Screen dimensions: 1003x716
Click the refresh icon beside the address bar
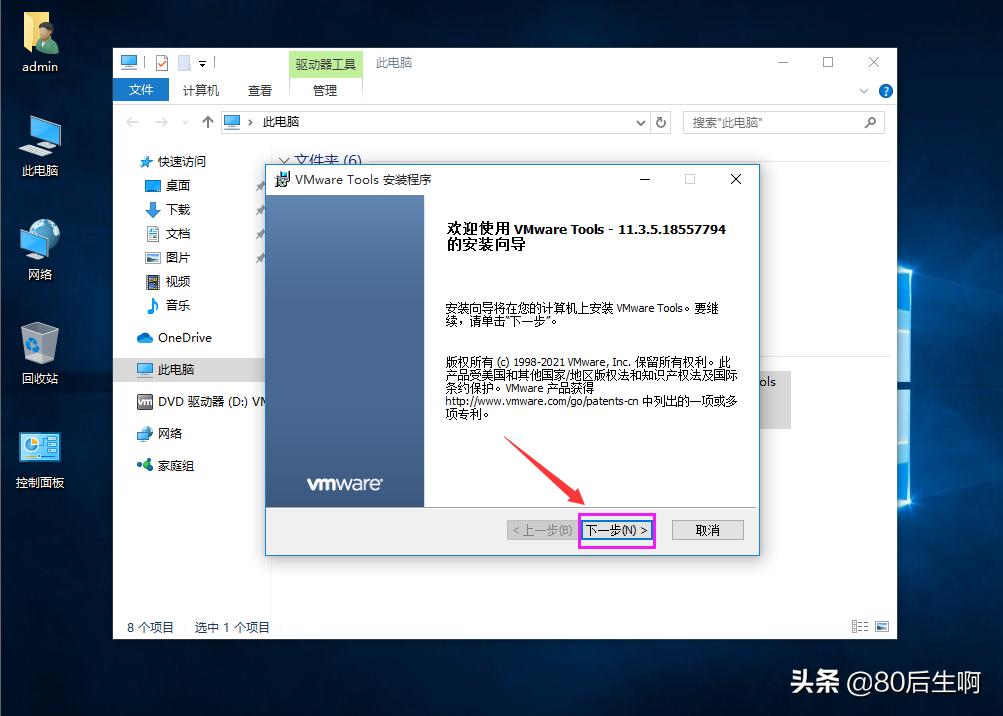[659, 122]
